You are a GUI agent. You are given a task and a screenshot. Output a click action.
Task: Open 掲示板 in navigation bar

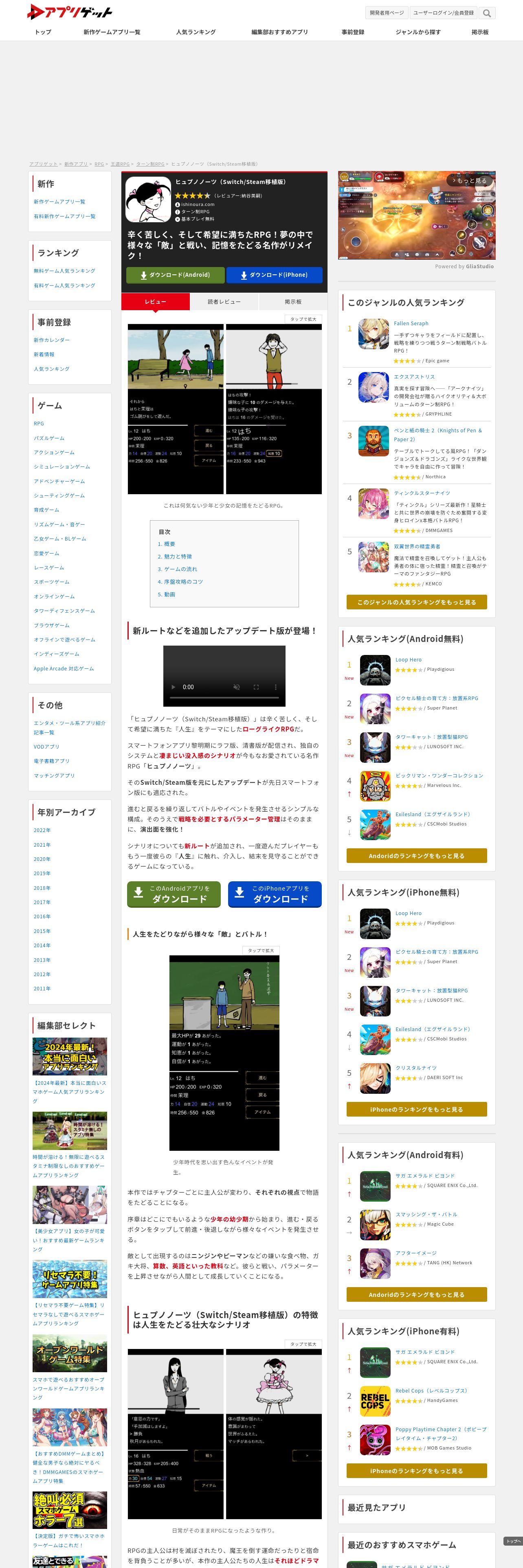point(480,32)
